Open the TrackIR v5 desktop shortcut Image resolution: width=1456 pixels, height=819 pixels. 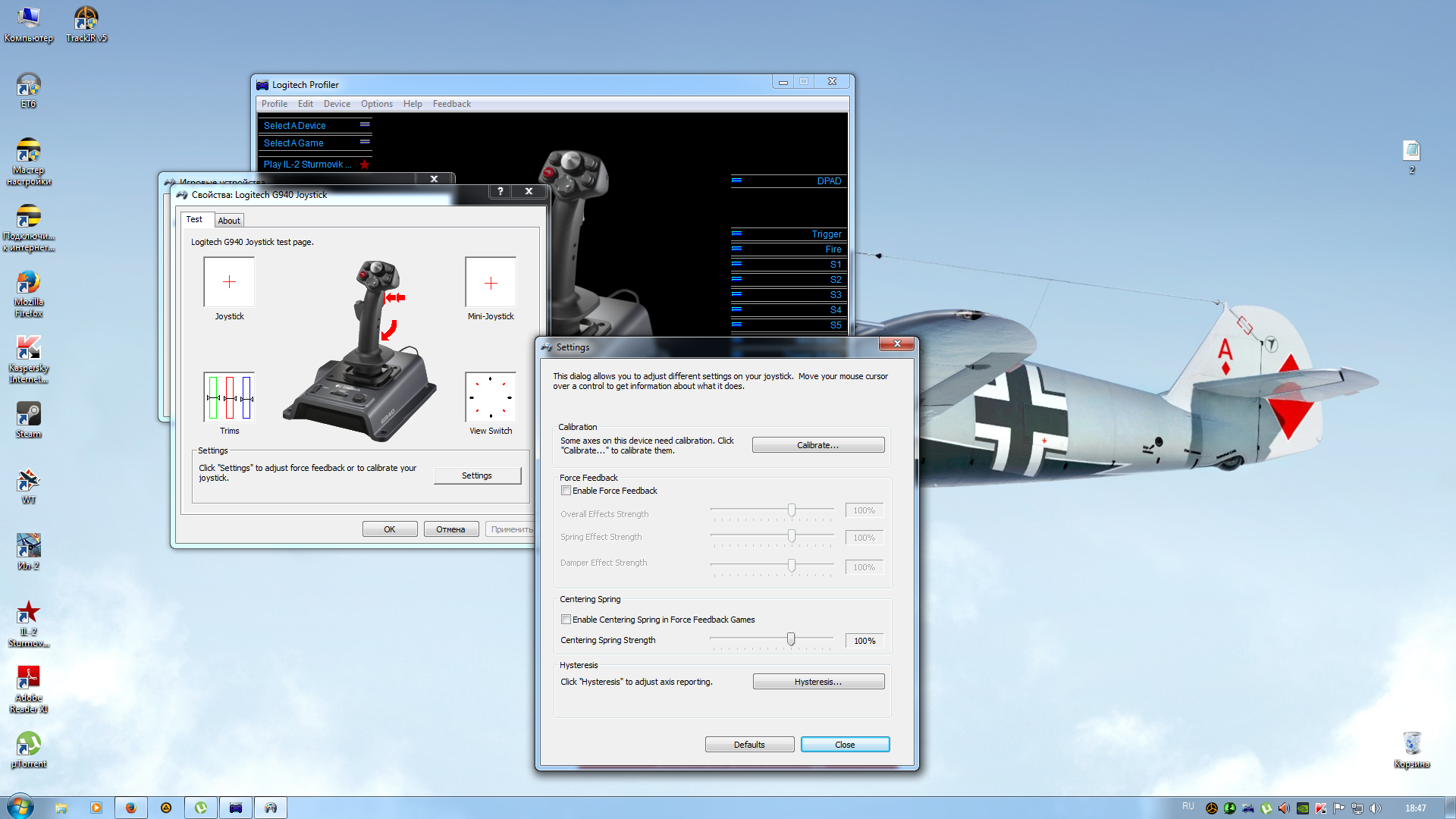[86, 24]
